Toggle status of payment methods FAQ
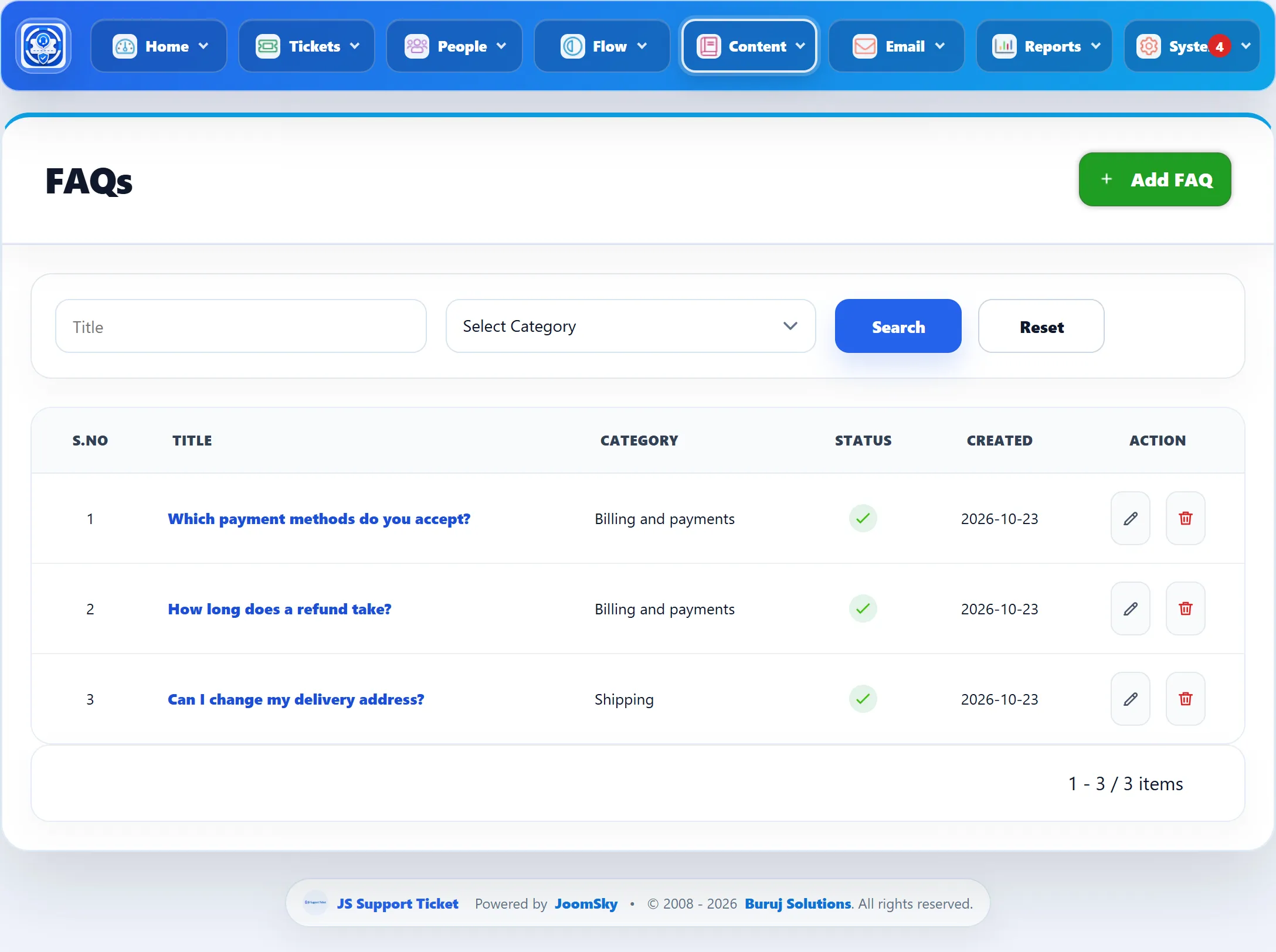 (863, 518)
